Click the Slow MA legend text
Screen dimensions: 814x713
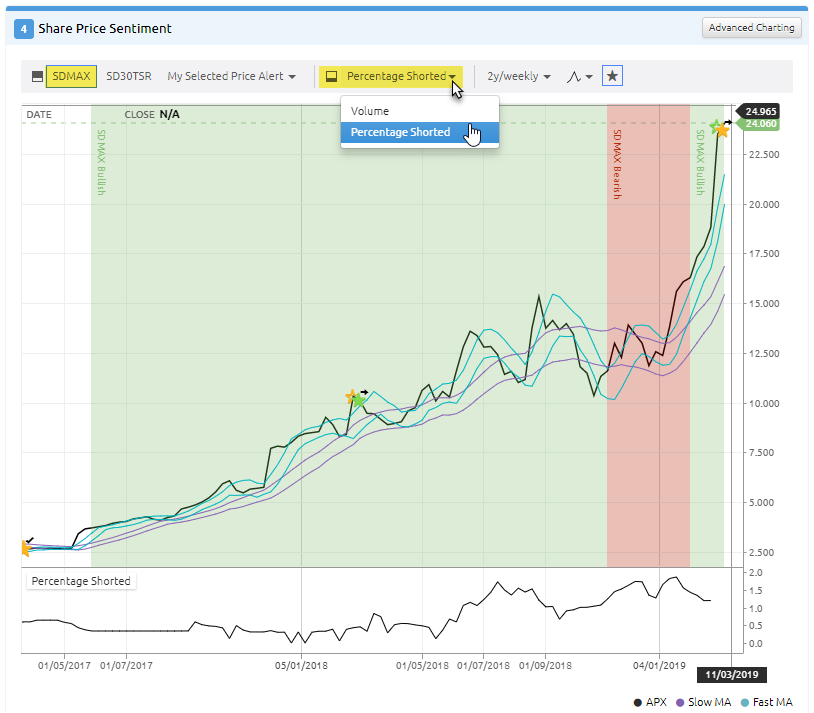(710, 703)
